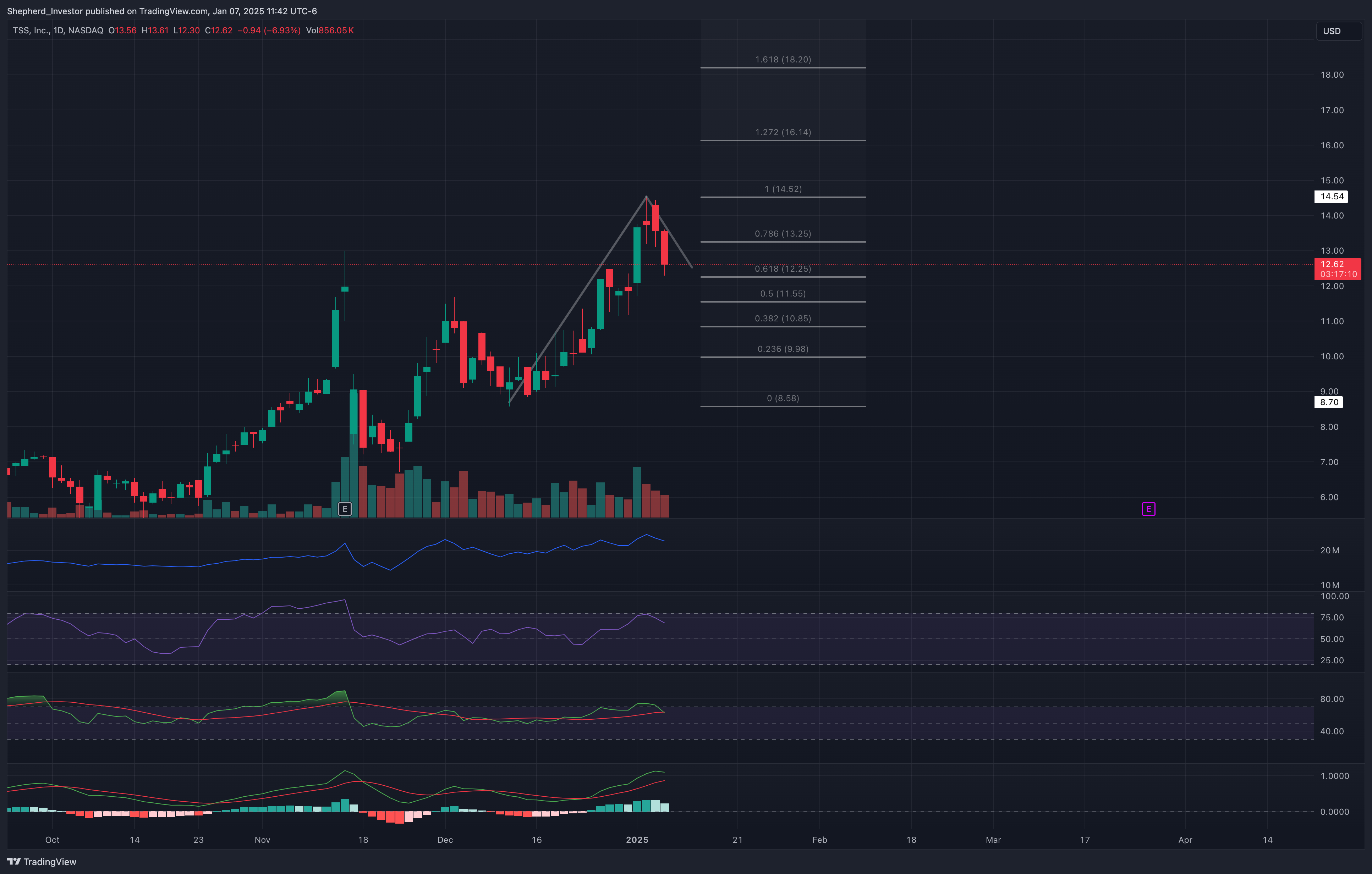Select the 0.382 (10.85) Fibonacci level label
This screenshot has width=1372, height=874.
tap(783, 318)
